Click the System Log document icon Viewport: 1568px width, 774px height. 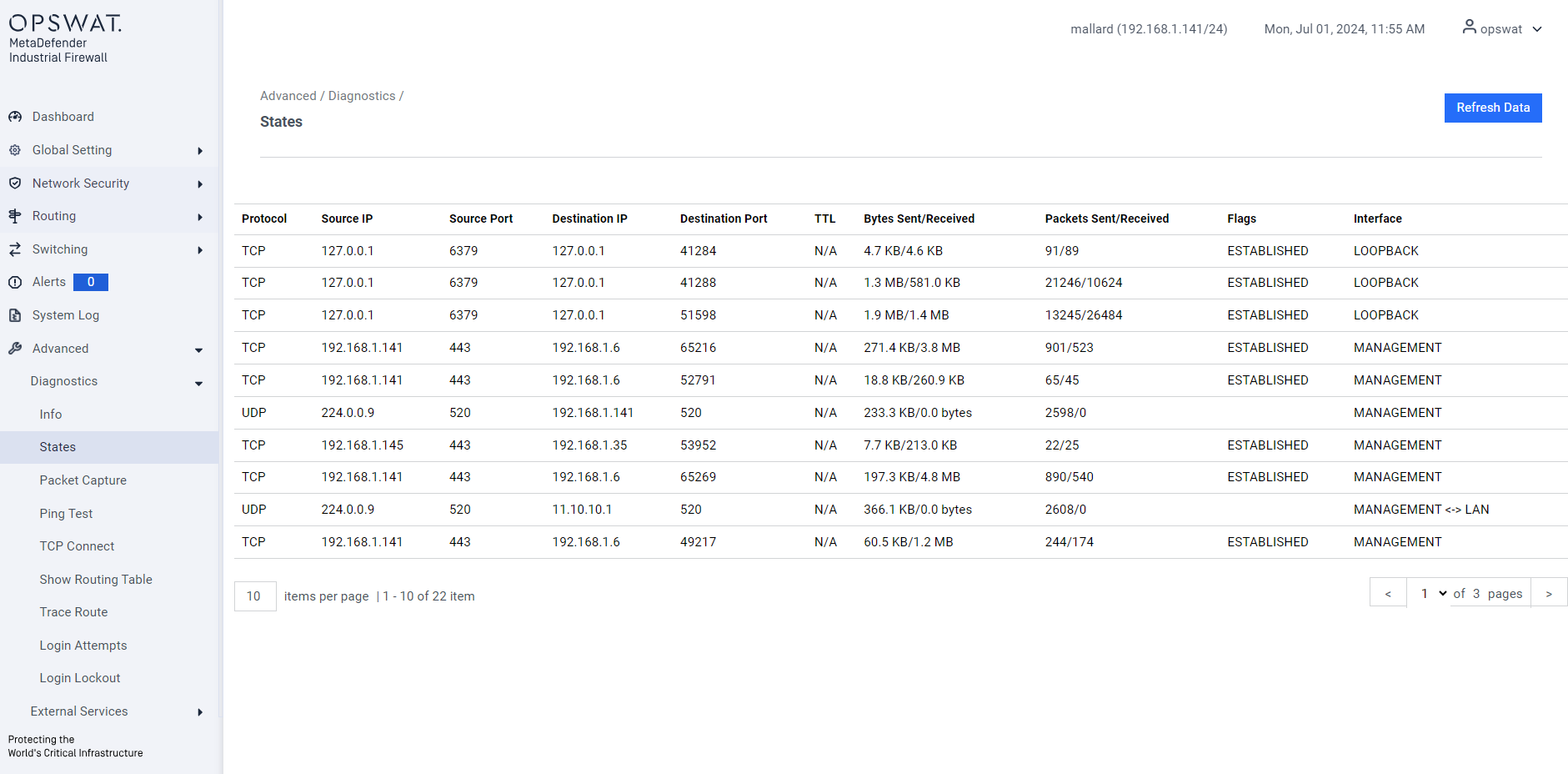point(15,315)
